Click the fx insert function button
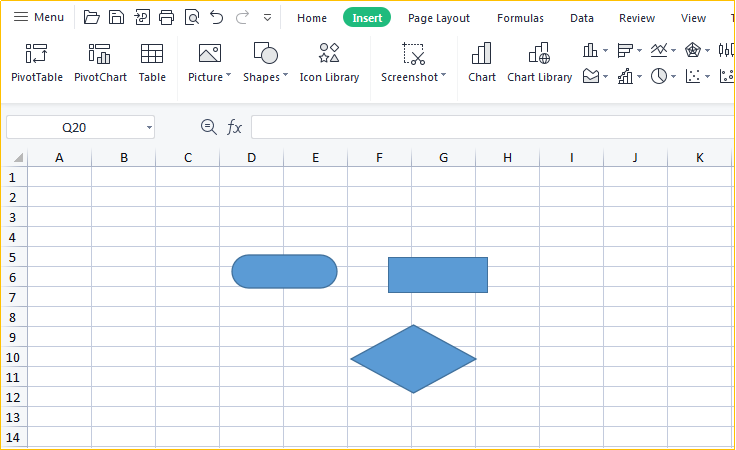 coord(234,127)
